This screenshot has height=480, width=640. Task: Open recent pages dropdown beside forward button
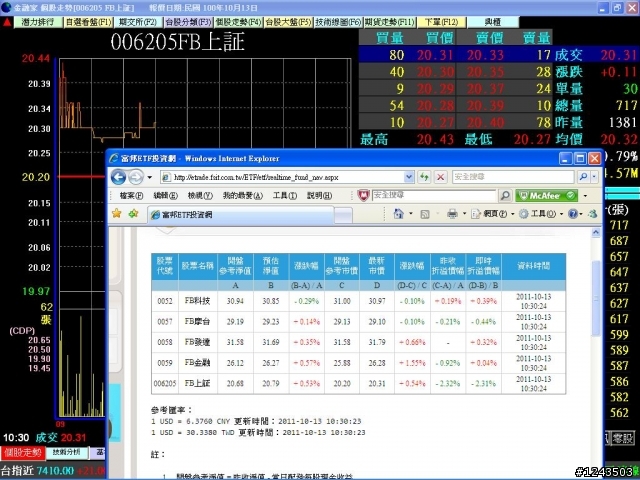click(x=150, y=177)
